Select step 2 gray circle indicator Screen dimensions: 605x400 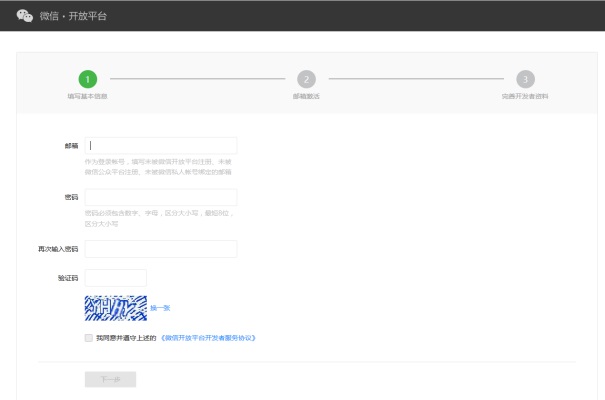(x=306, y=78)
